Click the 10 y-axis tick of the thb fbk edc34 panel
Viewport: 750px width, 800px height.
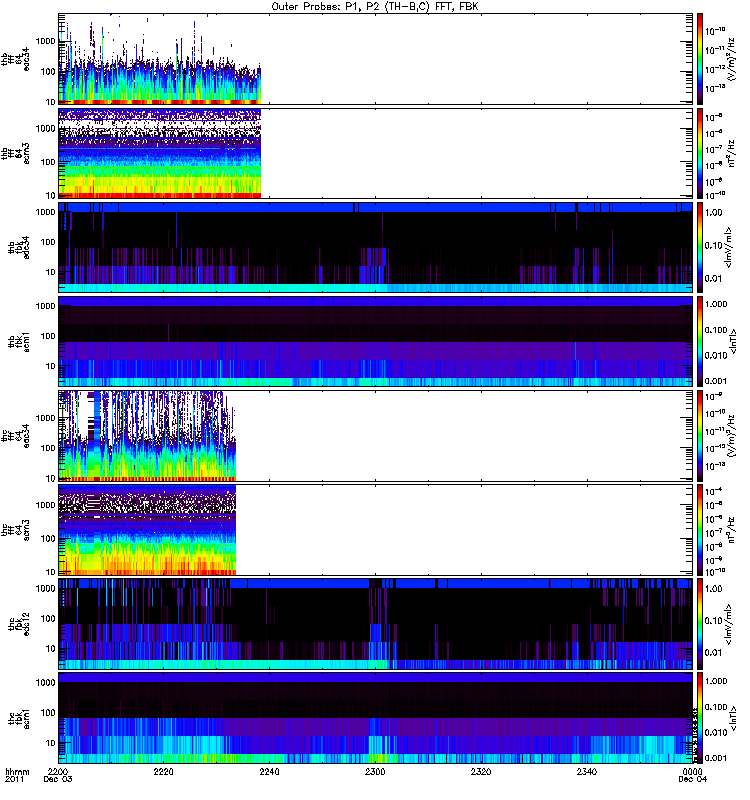(x=50, y=272)
